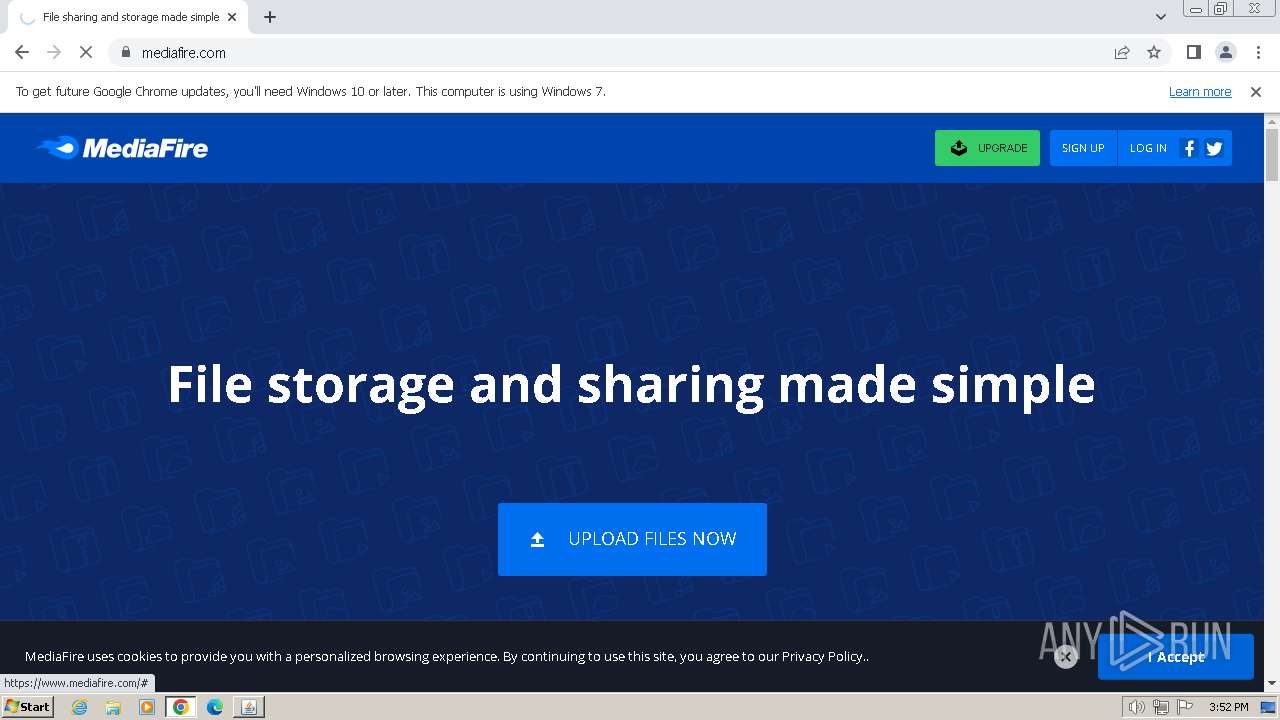
Task: Close the MediaFire tab
Action: 232,17
